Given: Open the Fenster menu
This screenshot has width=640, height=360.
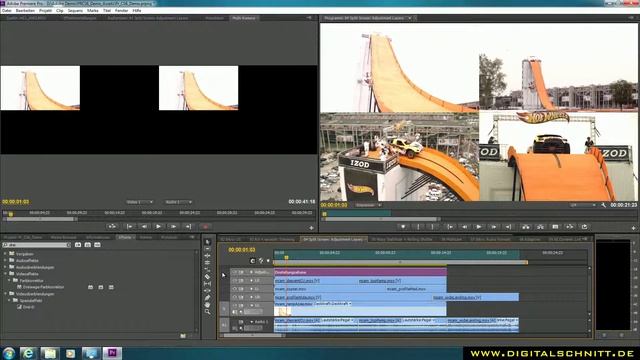Looking at the screenshot, I should 121,11.
